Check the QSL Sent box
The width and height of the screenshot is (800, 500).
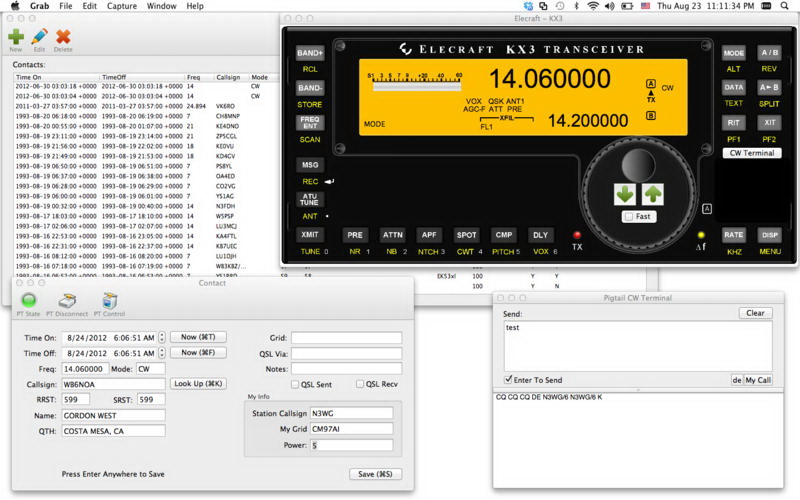click(295, 384)
